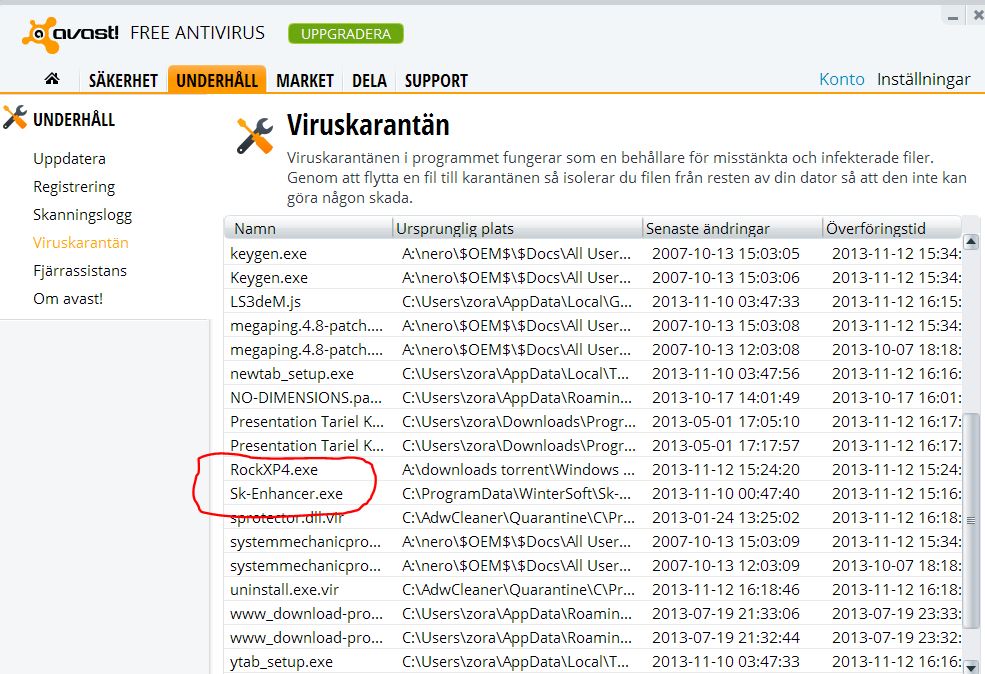Viewport: 985px width, 674px height.
Task: Sort by Överföringstid column header
Action: tap(891, 228)
